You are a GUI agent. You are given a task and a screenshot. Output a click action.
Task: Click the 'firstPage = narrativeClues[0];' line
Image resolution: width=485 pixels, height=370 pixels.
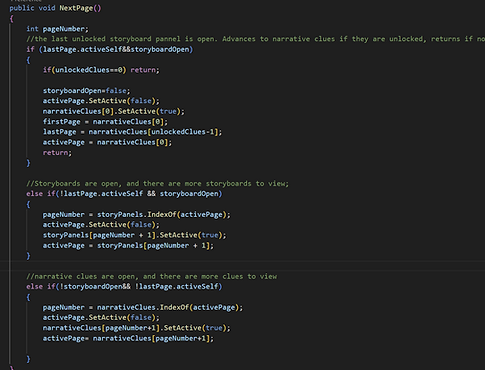click(105, 122)
